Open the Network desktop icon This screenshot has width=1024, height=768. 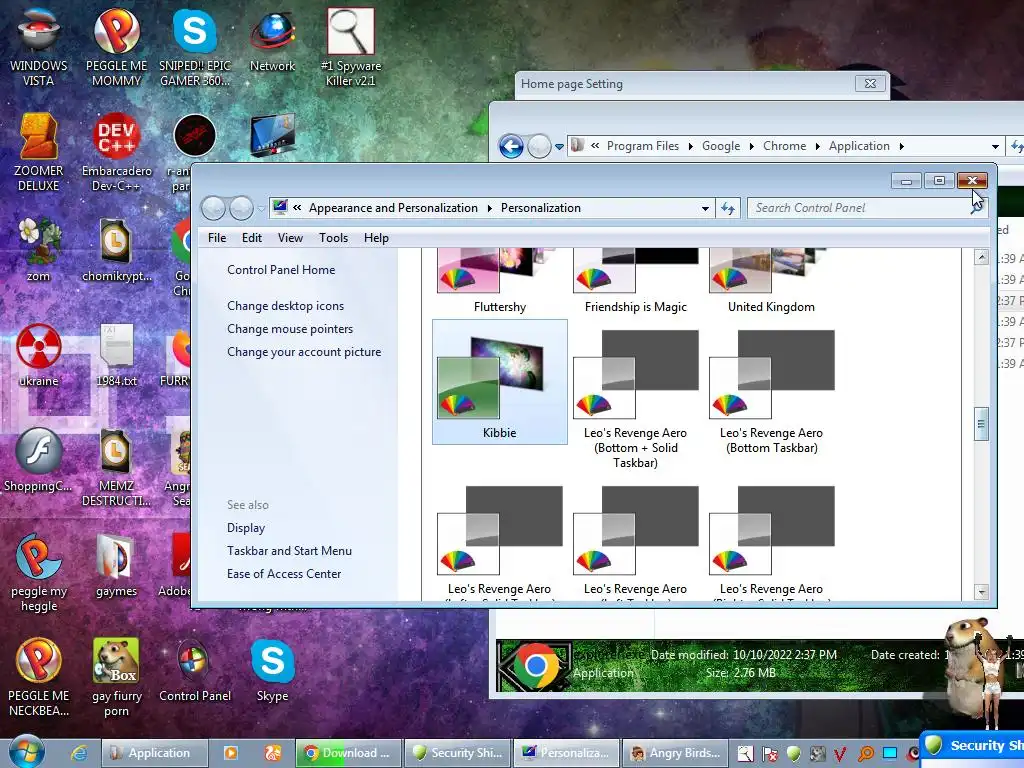click(x=272, y=40)
